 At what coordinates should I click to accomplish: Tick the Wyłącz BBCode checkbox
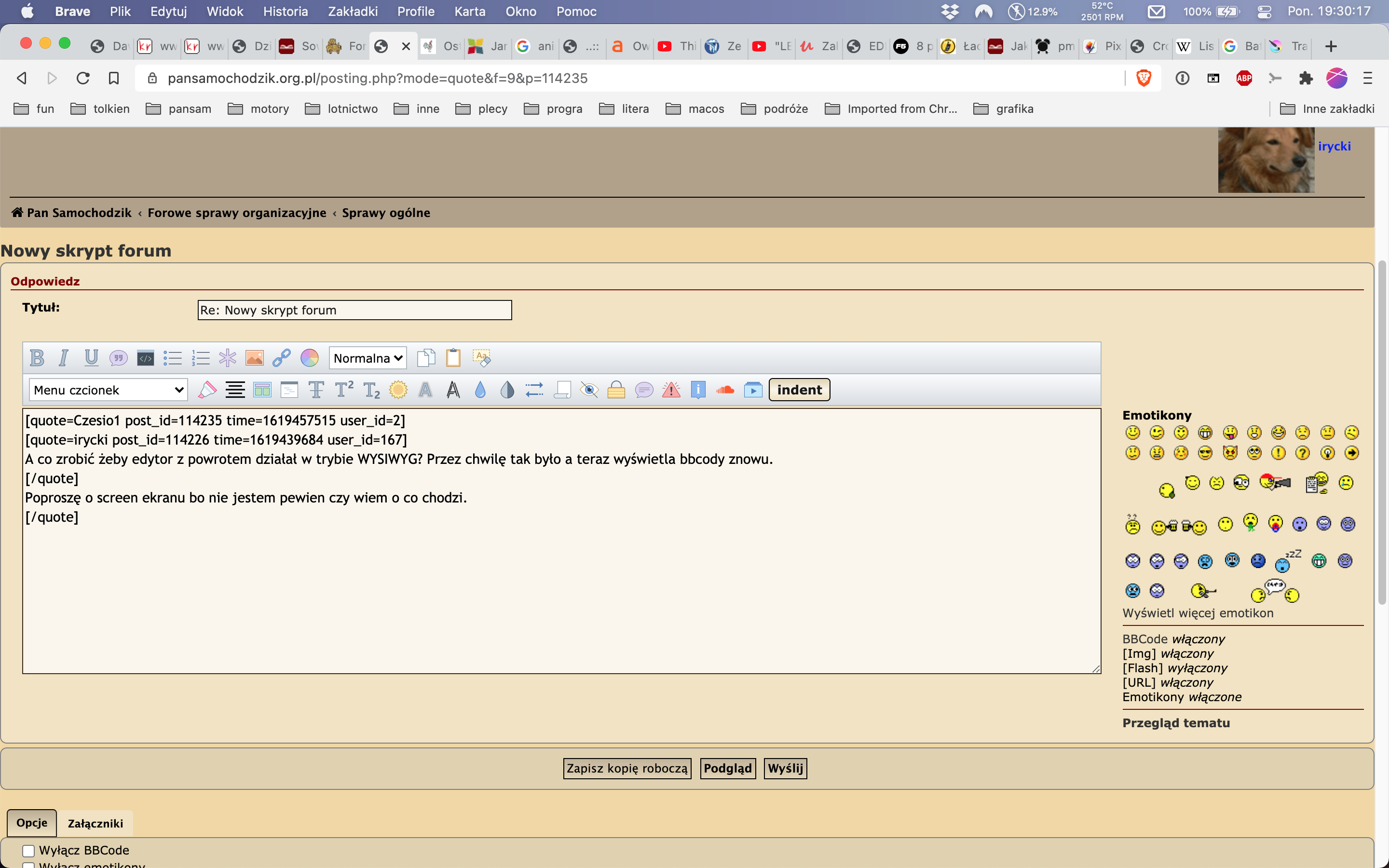coord(29,850)
